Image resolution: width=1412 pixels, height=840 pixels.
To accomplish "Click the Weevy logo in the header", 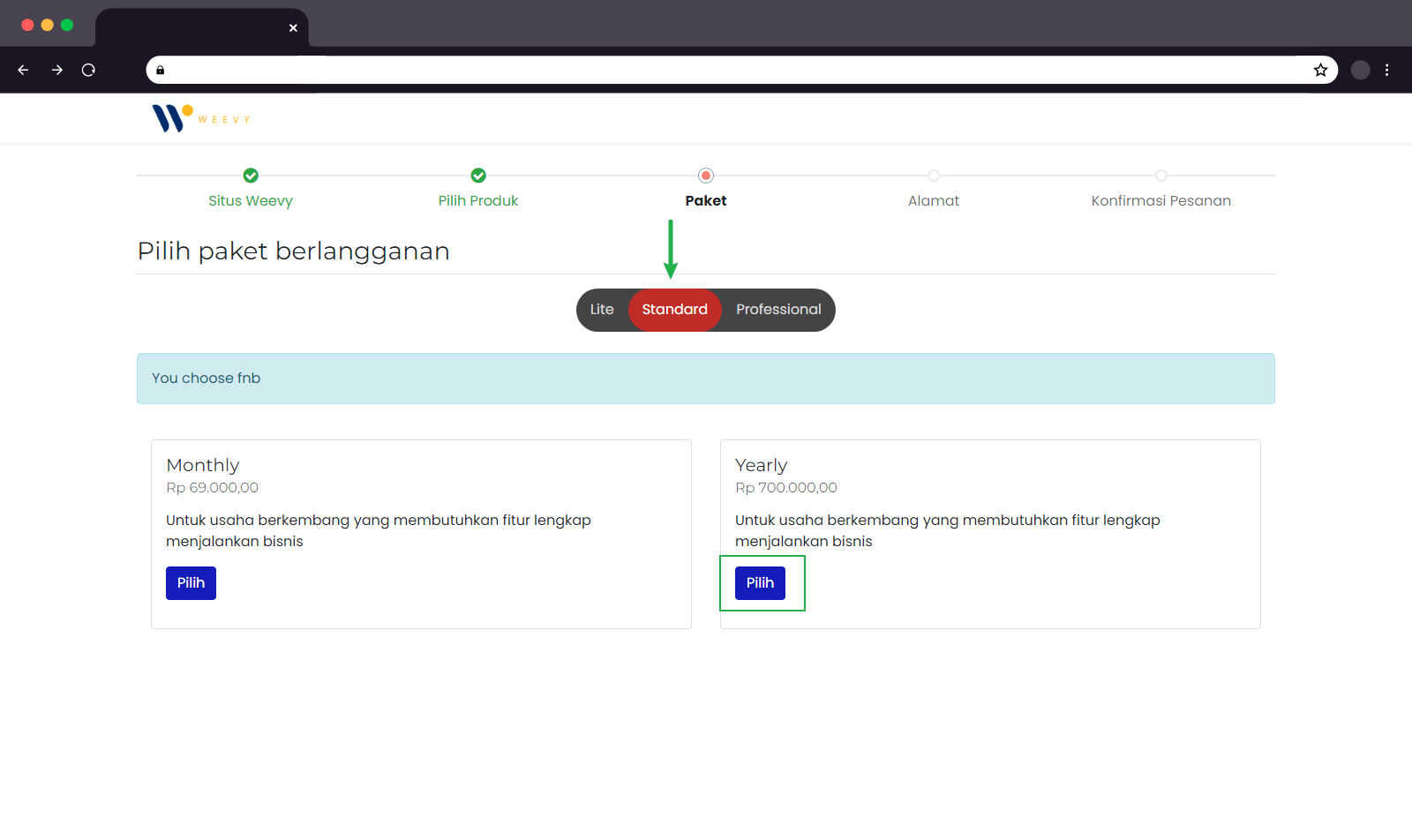I will coord(200,117).
